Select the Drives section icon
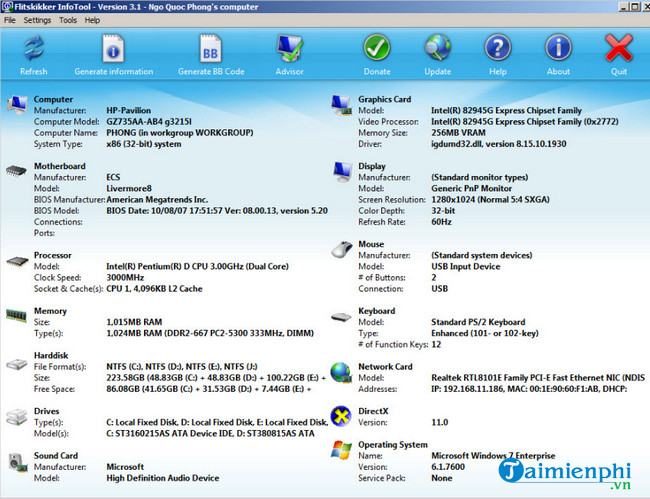The width and height of the screenshot is (650, 499). pos(17,417)
